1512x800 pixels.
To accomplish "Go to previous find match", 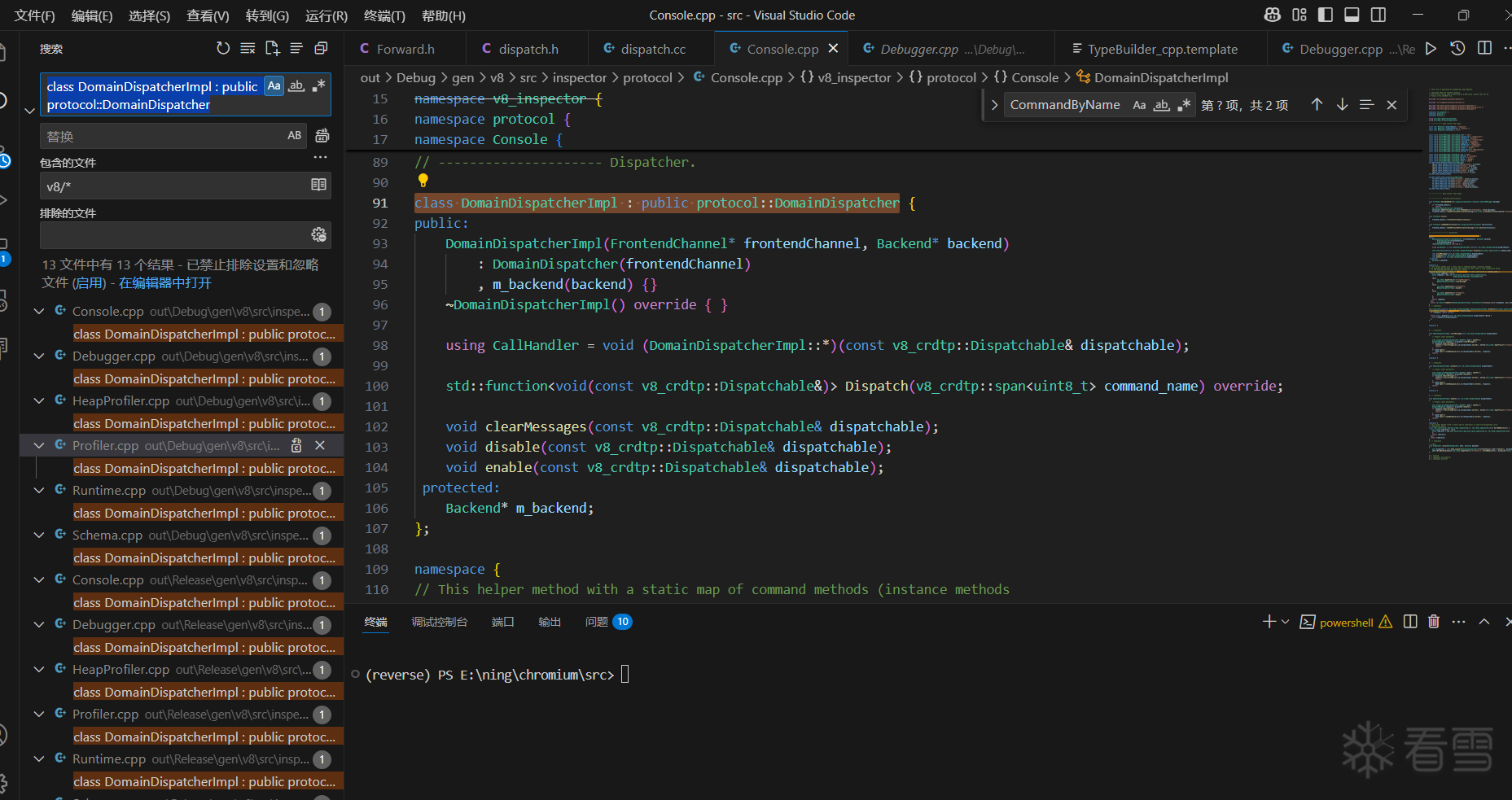I will (x=1317, y=105).
